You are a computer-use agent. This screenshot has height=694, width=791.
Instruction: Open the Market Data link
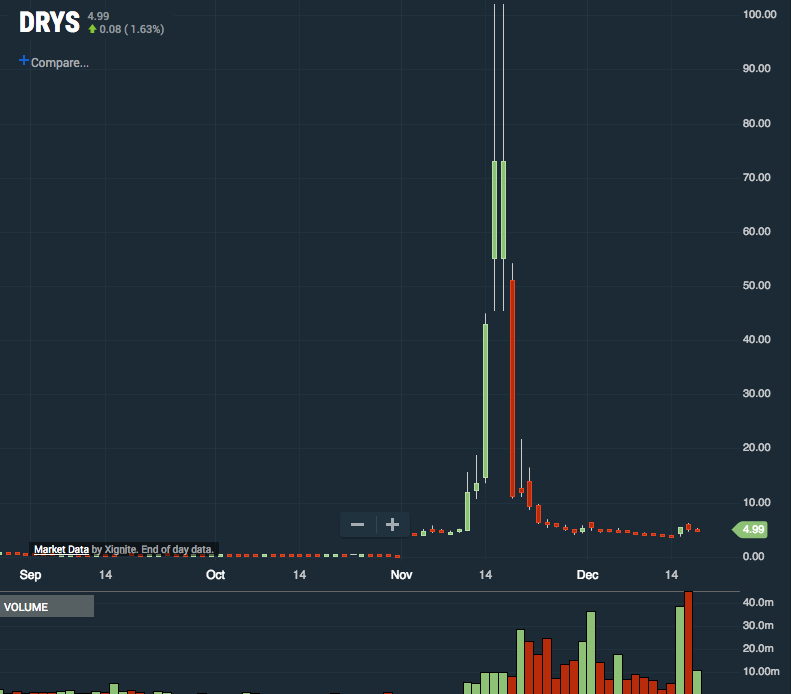tap(61, 549)
